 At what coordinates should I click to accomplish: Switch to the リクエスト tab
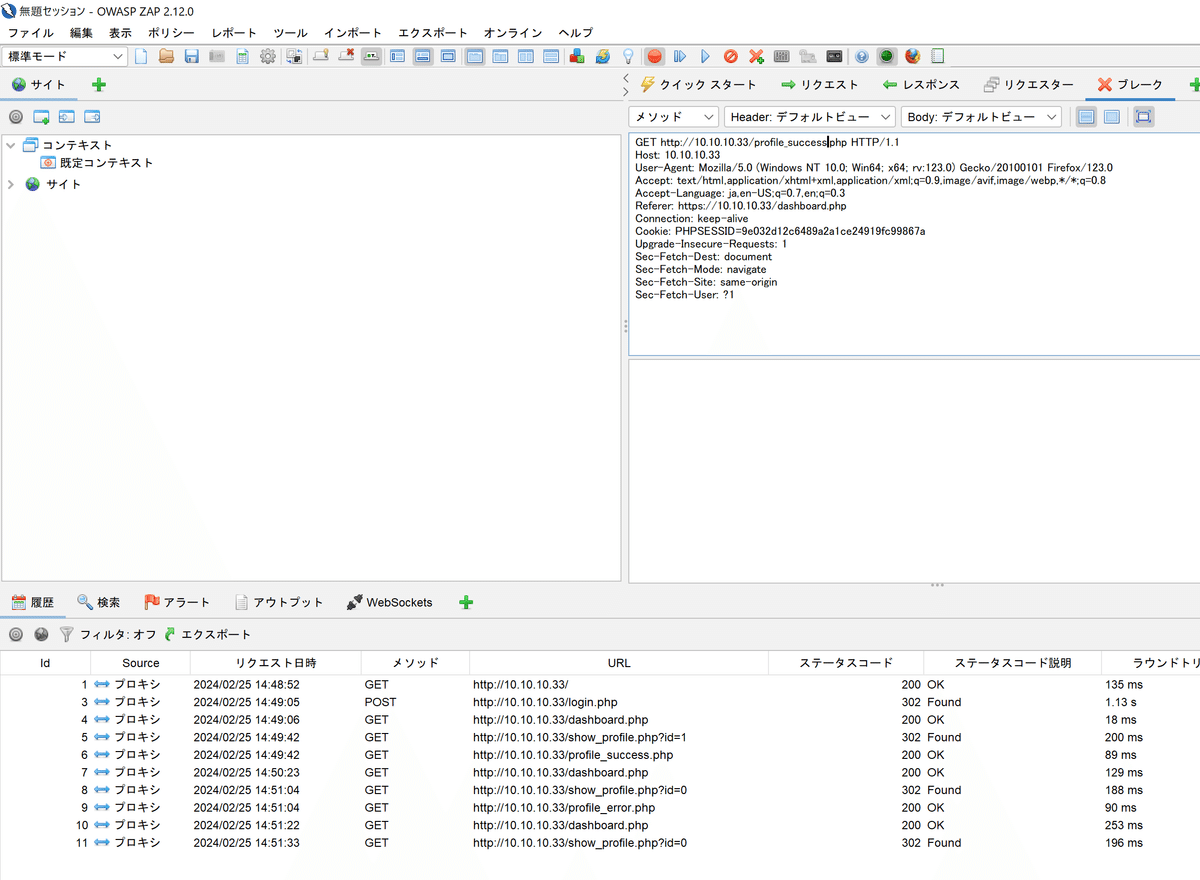tap(819, 85)
